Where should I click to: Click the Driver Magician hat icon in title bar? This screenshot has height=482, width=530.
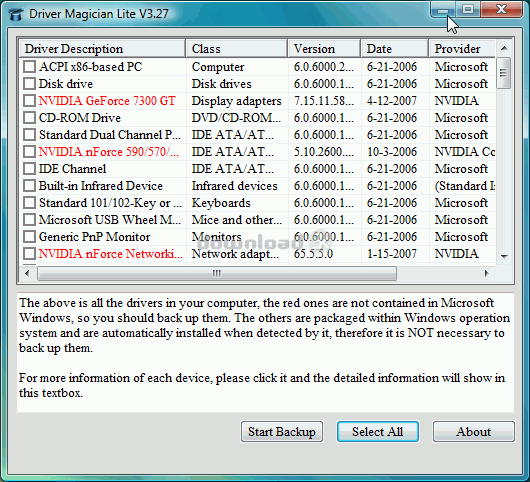16,14
